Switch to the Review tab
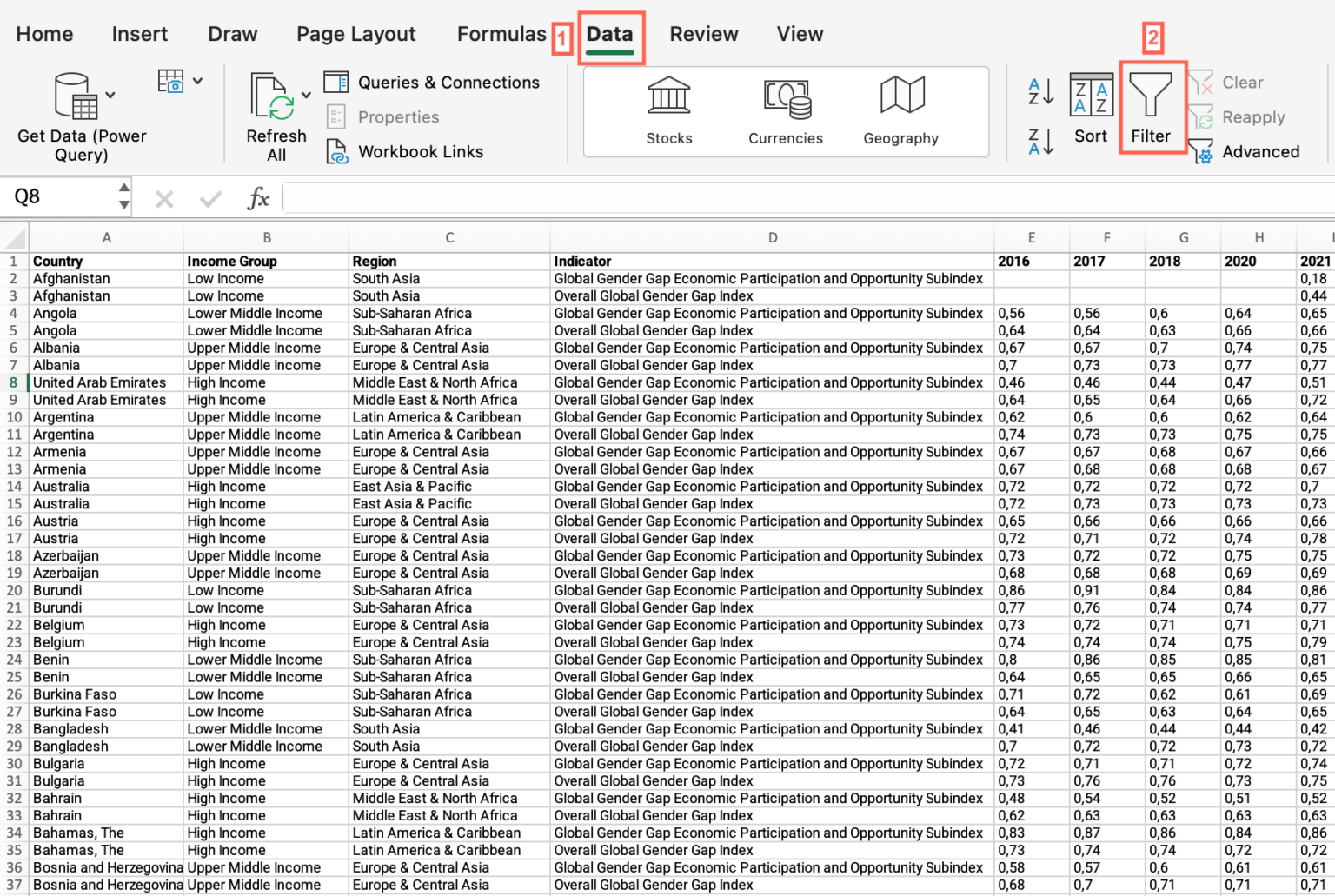The image size is (1335, 896). pyautogui.click(x=703, y=34)
